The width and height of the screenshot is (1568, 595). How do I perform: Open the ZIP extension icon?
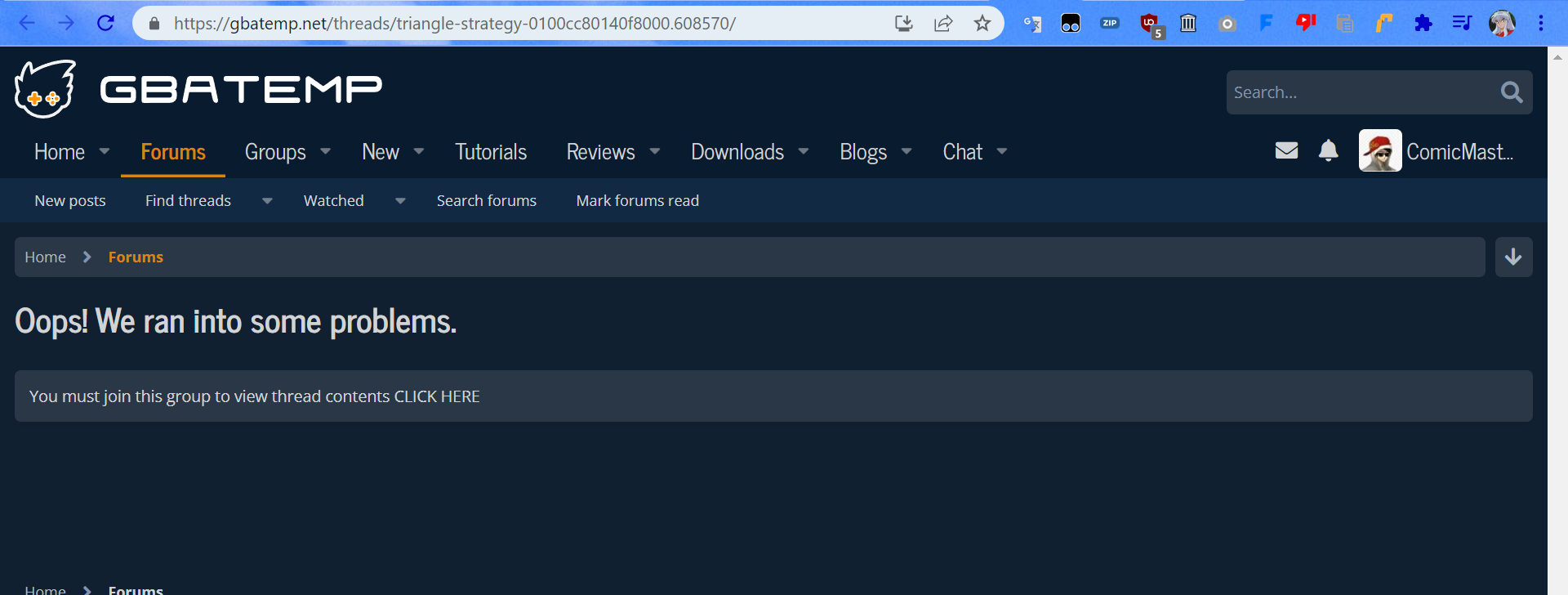click(1110, 23)
